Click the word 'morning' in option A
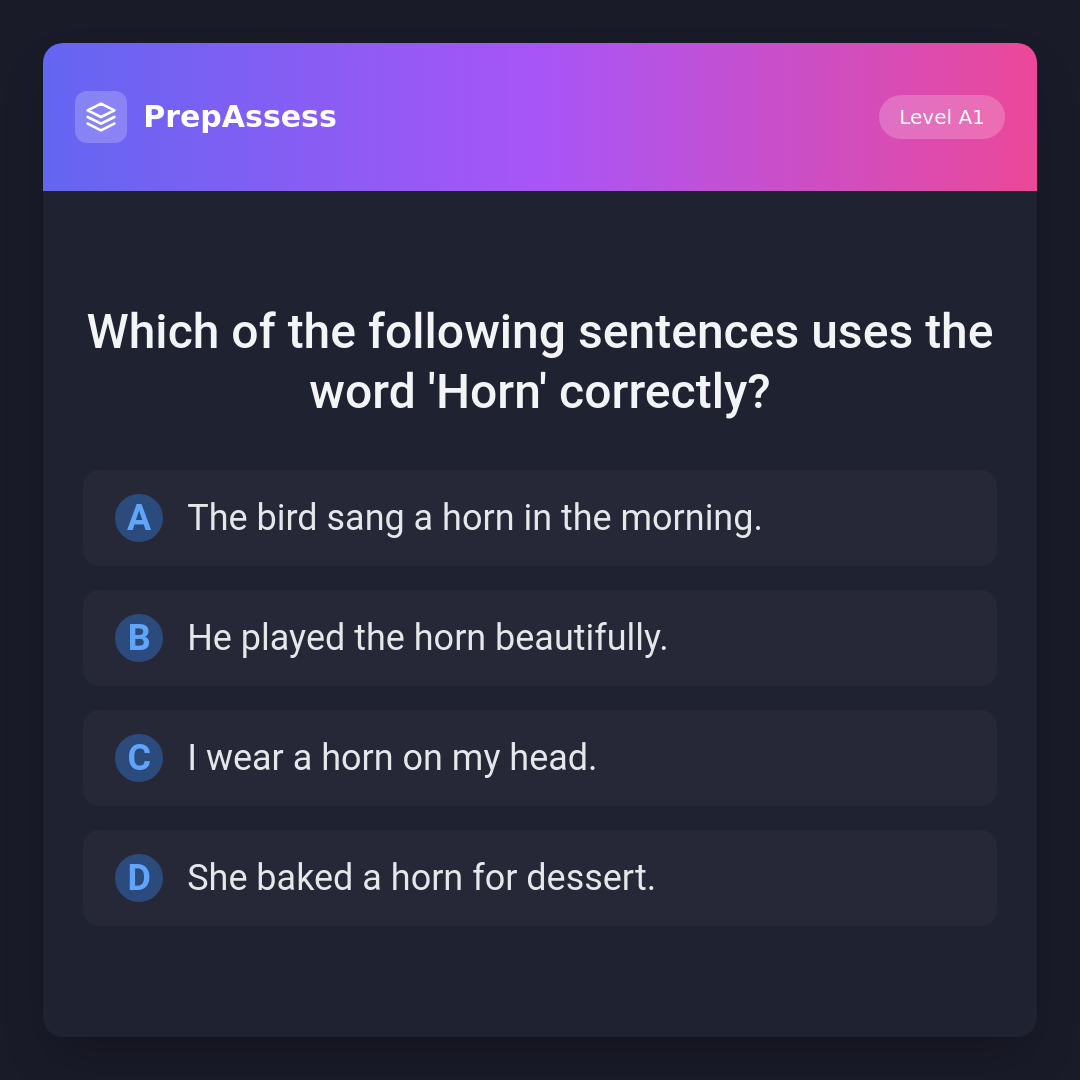Image resolution: width=1080 pixels, height=1080 pixels. 690,518
